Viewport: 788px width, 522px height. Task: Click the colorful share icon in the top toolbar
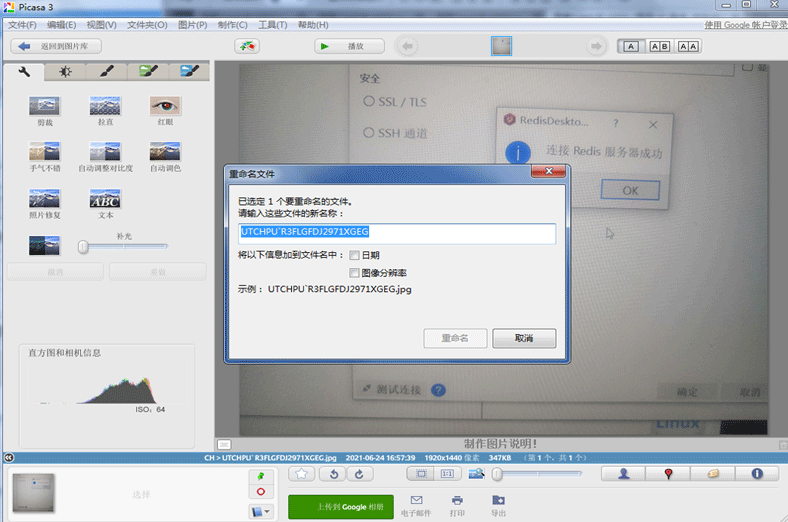(247, 46)
